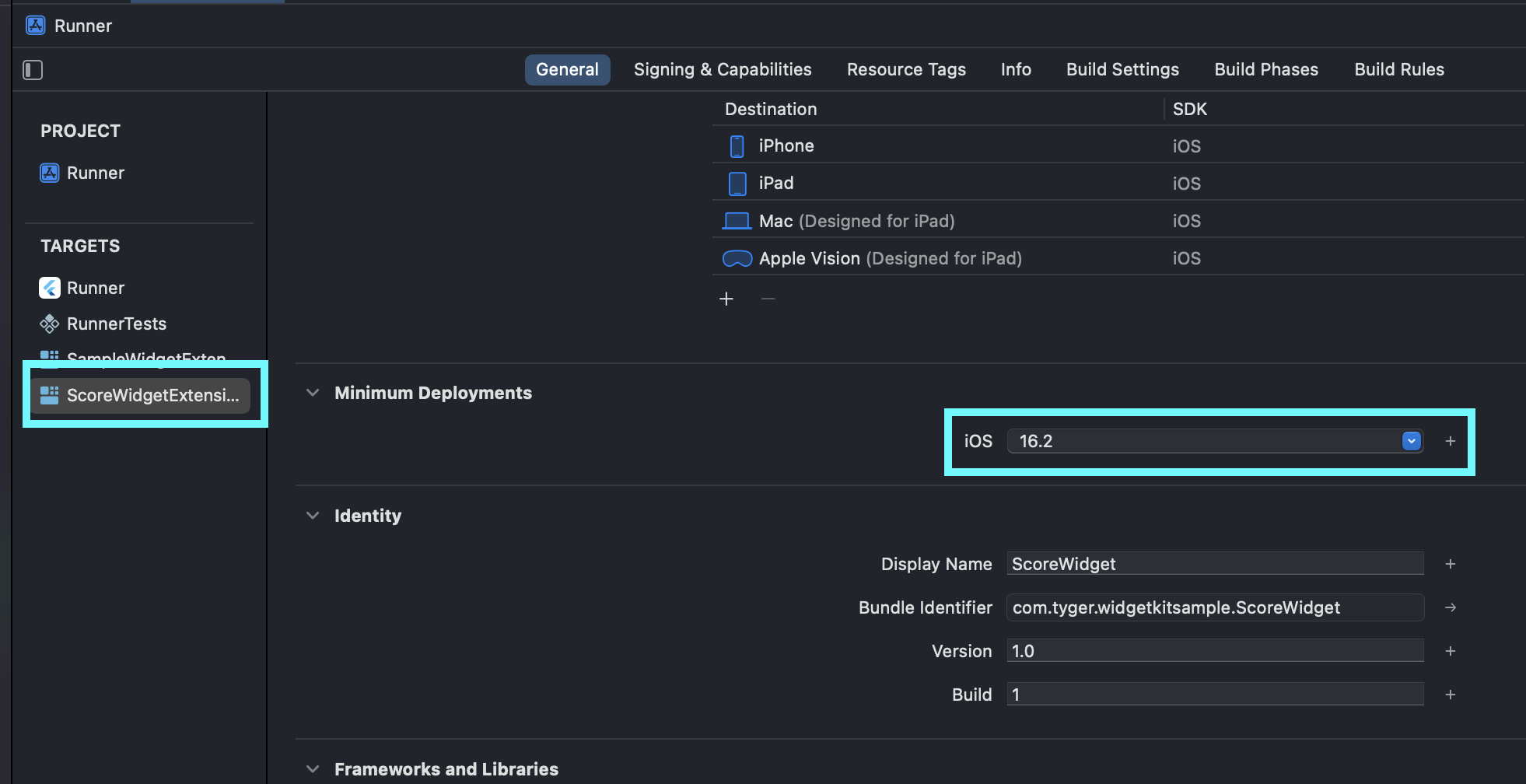Add variant next to Display Name
This screenshot has width=1526, height=784.
[x=1451, y=564]
